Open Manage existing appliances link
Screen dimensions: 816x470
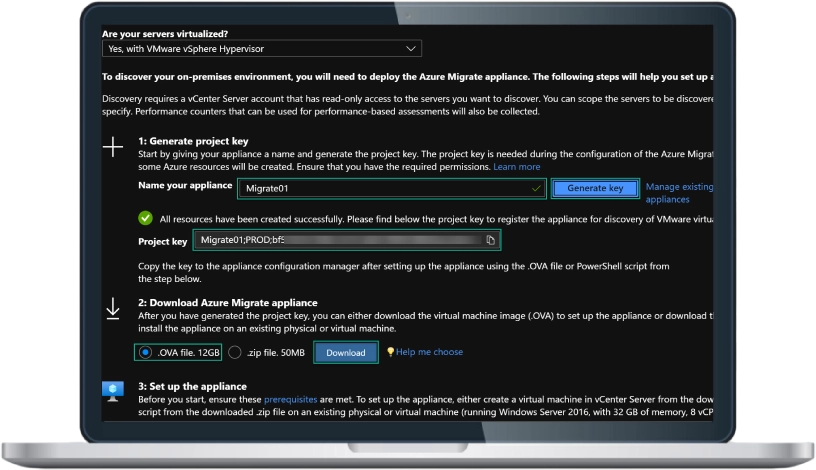(679, 193)
